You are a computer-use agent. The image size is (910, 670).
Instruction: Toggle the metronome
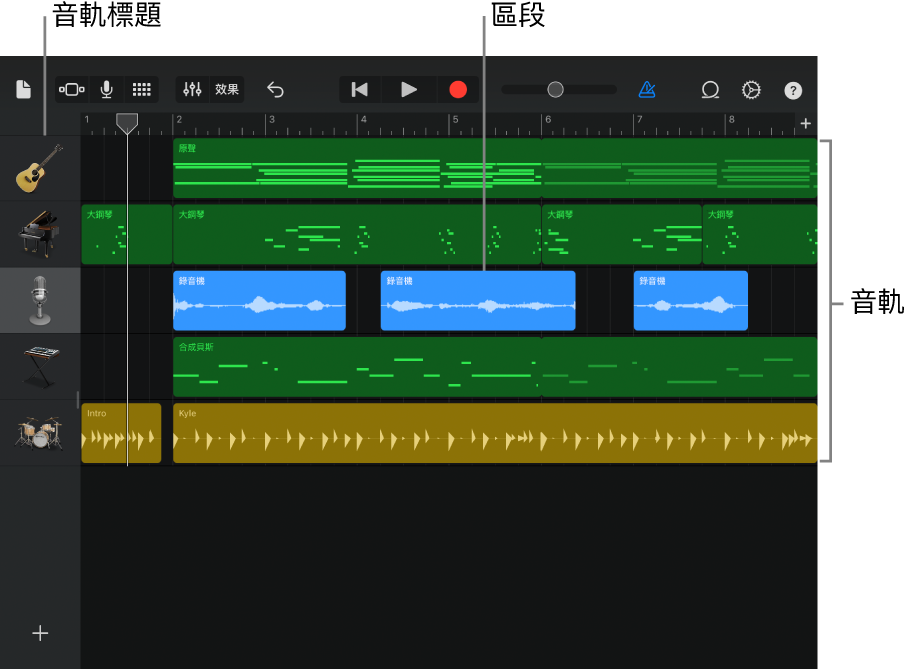647,89
